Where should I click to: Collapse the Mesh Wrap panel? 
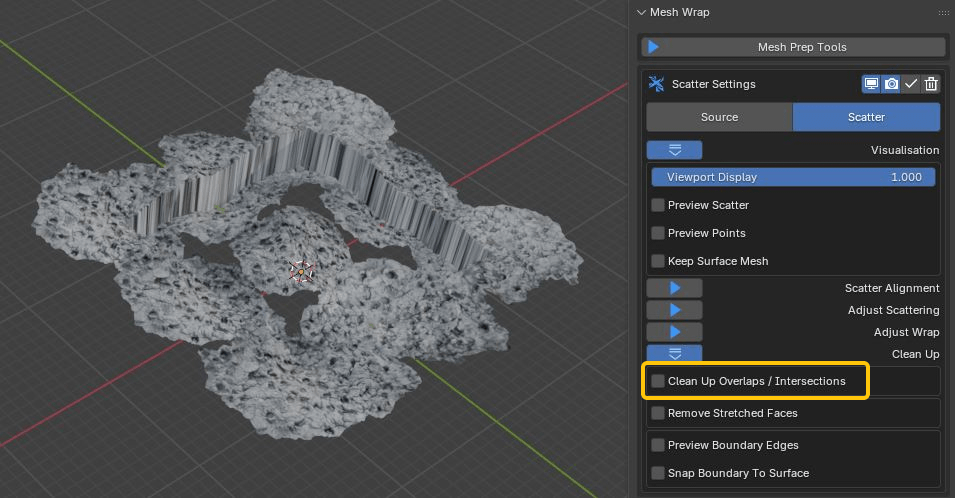click(x=643, y=12)
